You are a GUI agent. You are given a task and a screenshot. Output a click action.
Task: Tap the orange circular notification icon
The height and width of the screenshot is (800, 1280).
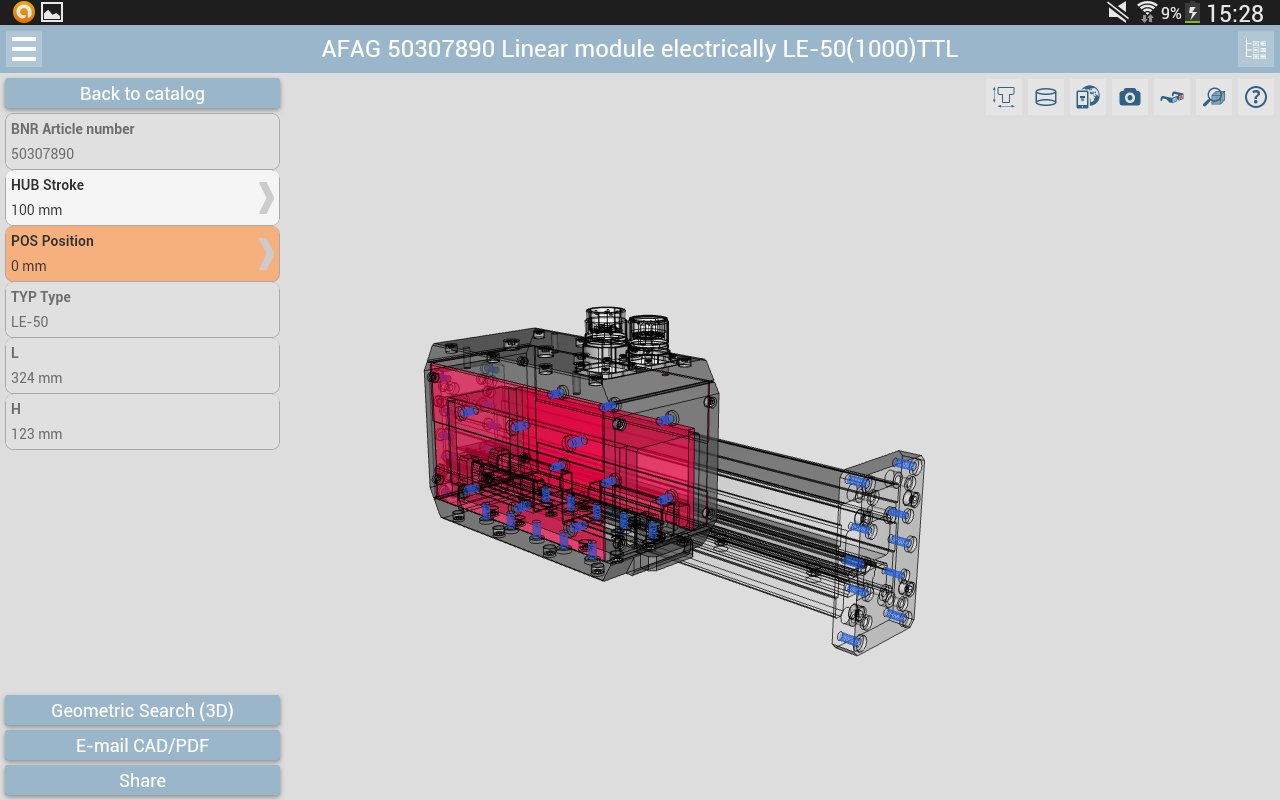tap(23, 12)
